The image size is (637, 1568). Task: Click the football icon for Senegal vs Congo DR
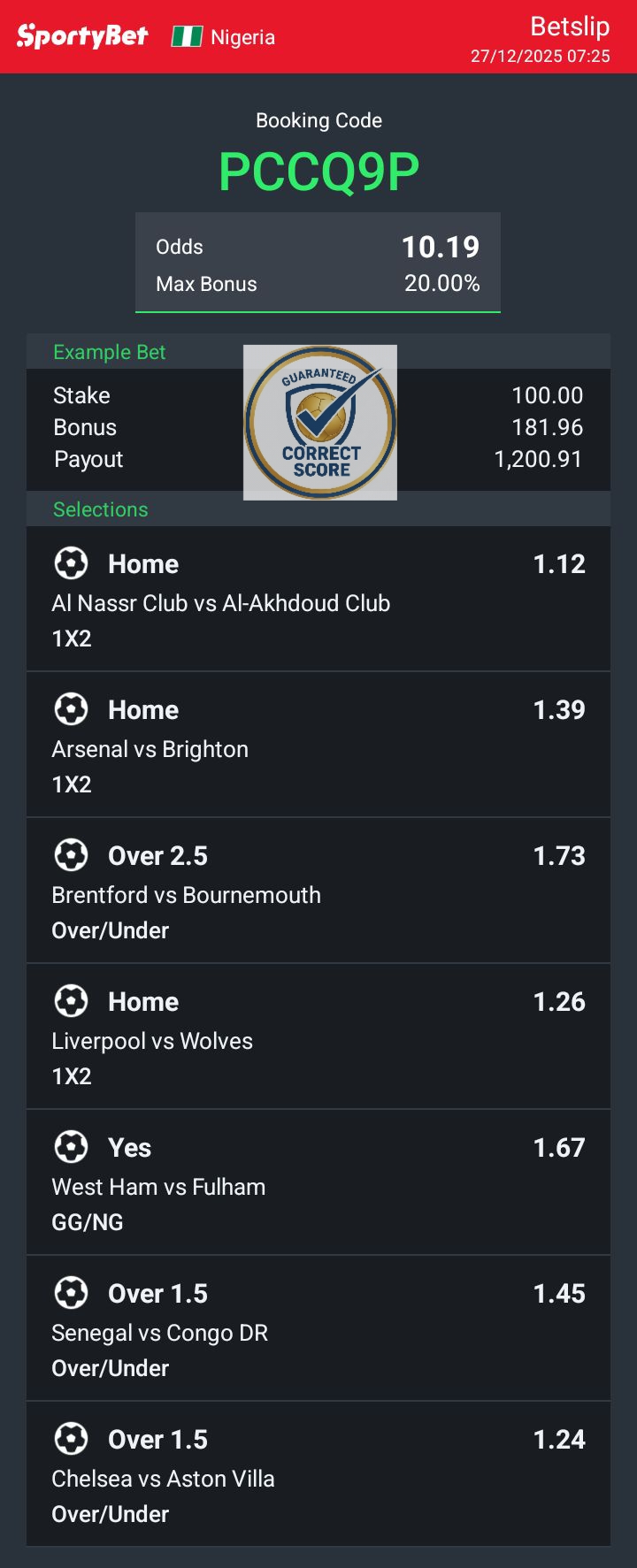tap(71, 1293)
